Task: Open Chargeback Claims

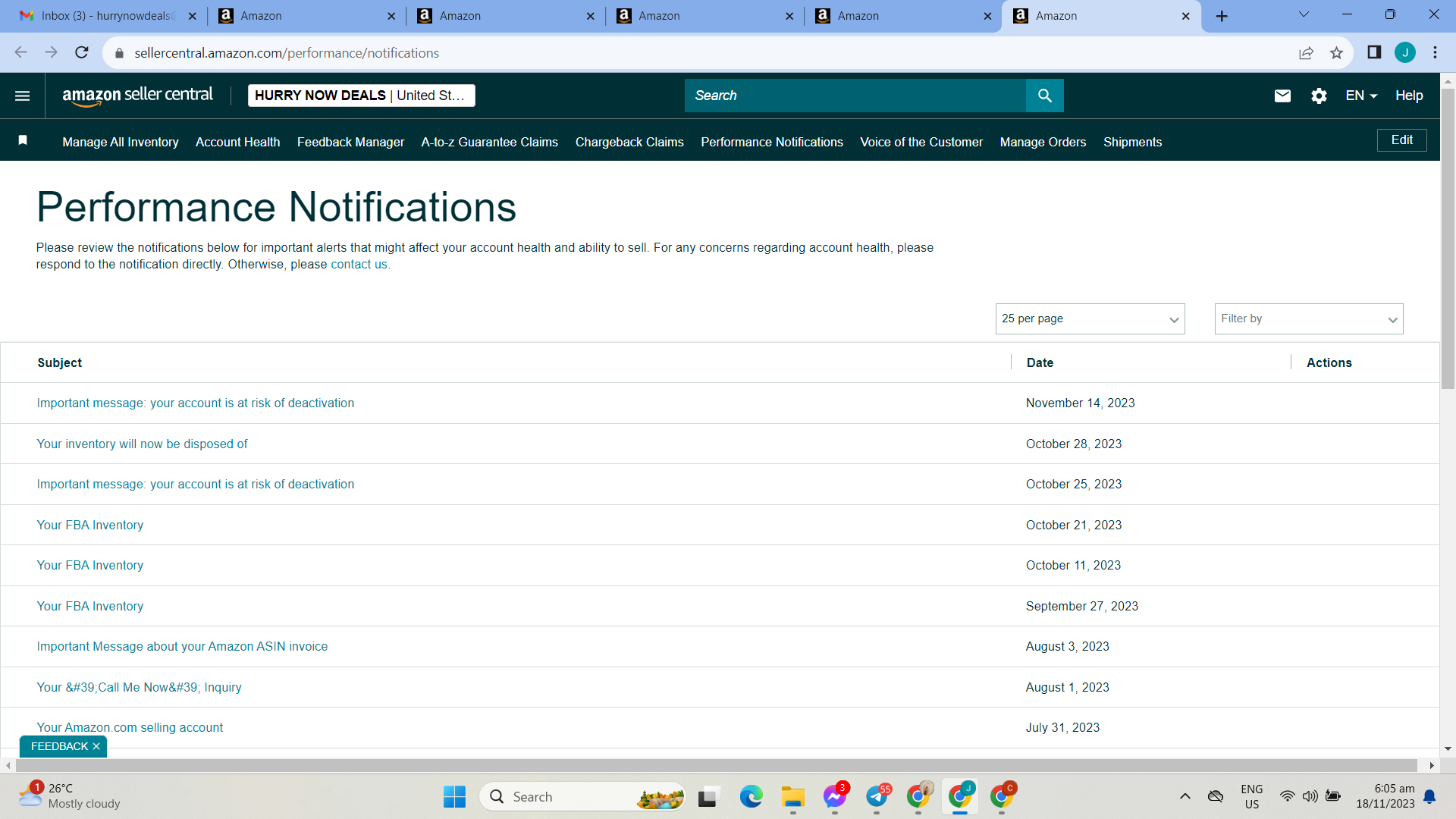Action: (x=629, y=142)
